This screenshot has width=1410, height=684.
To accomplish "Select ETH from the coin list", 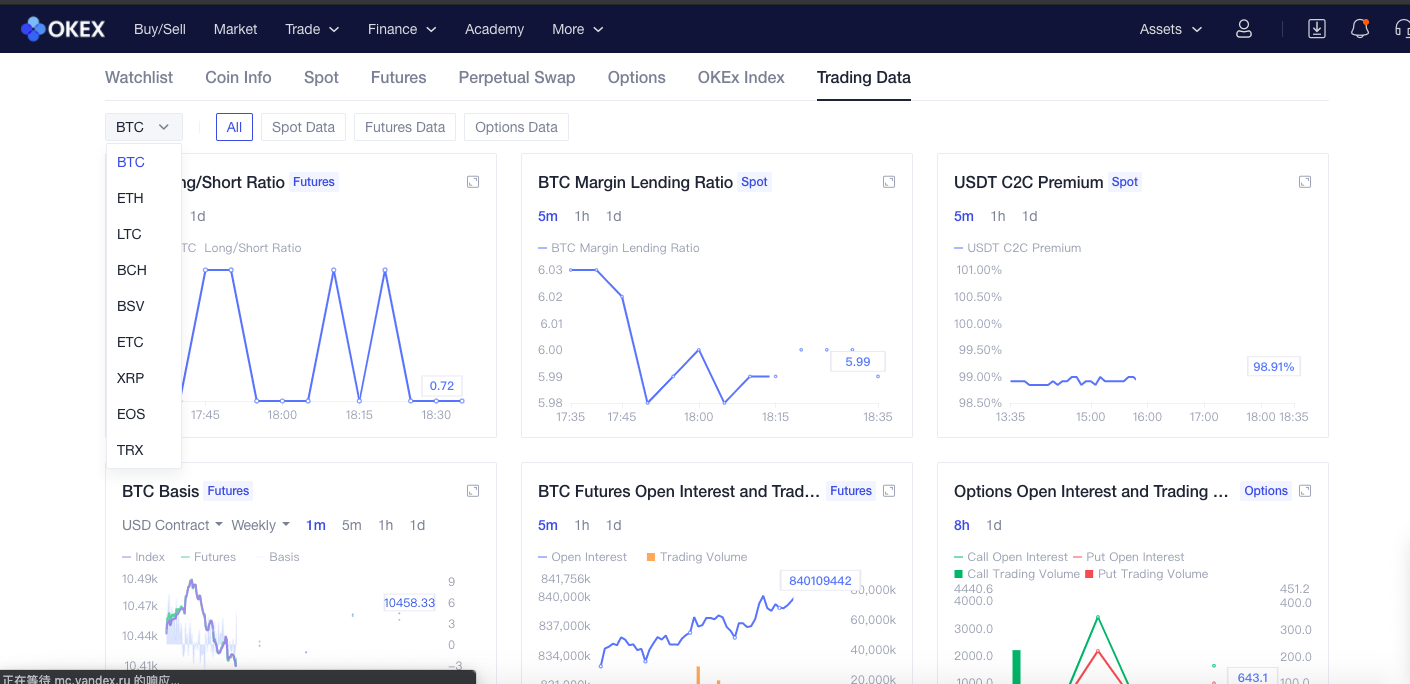I will coord(131,198).
